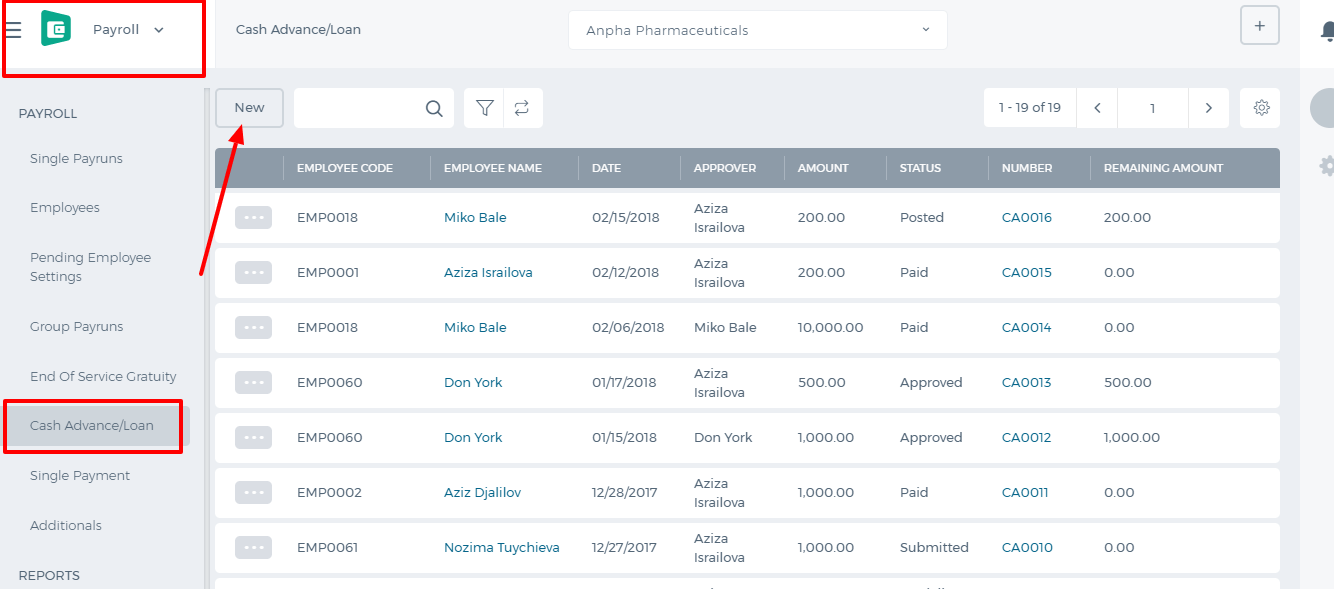Open table settings gear icon

click(1261, 108)
